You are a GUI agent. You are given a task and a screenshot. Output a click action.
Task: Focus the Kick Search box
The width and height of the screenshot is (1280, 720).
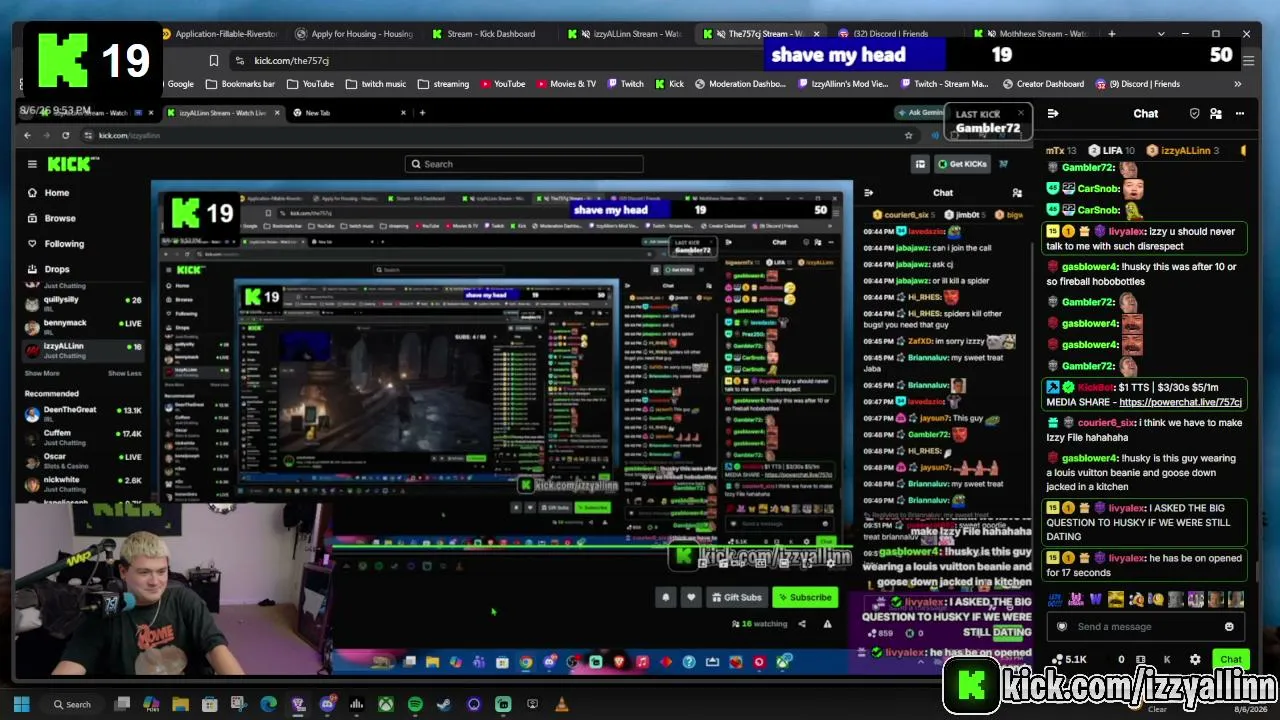[524, 164]
